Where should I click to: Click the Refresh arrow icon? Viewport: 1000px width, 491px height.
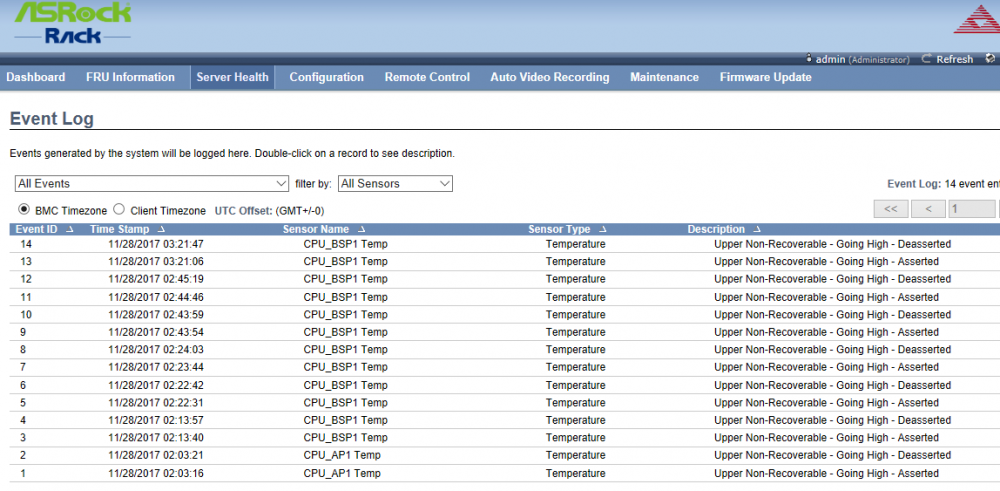pyautogui.click(x=927, y=59)
